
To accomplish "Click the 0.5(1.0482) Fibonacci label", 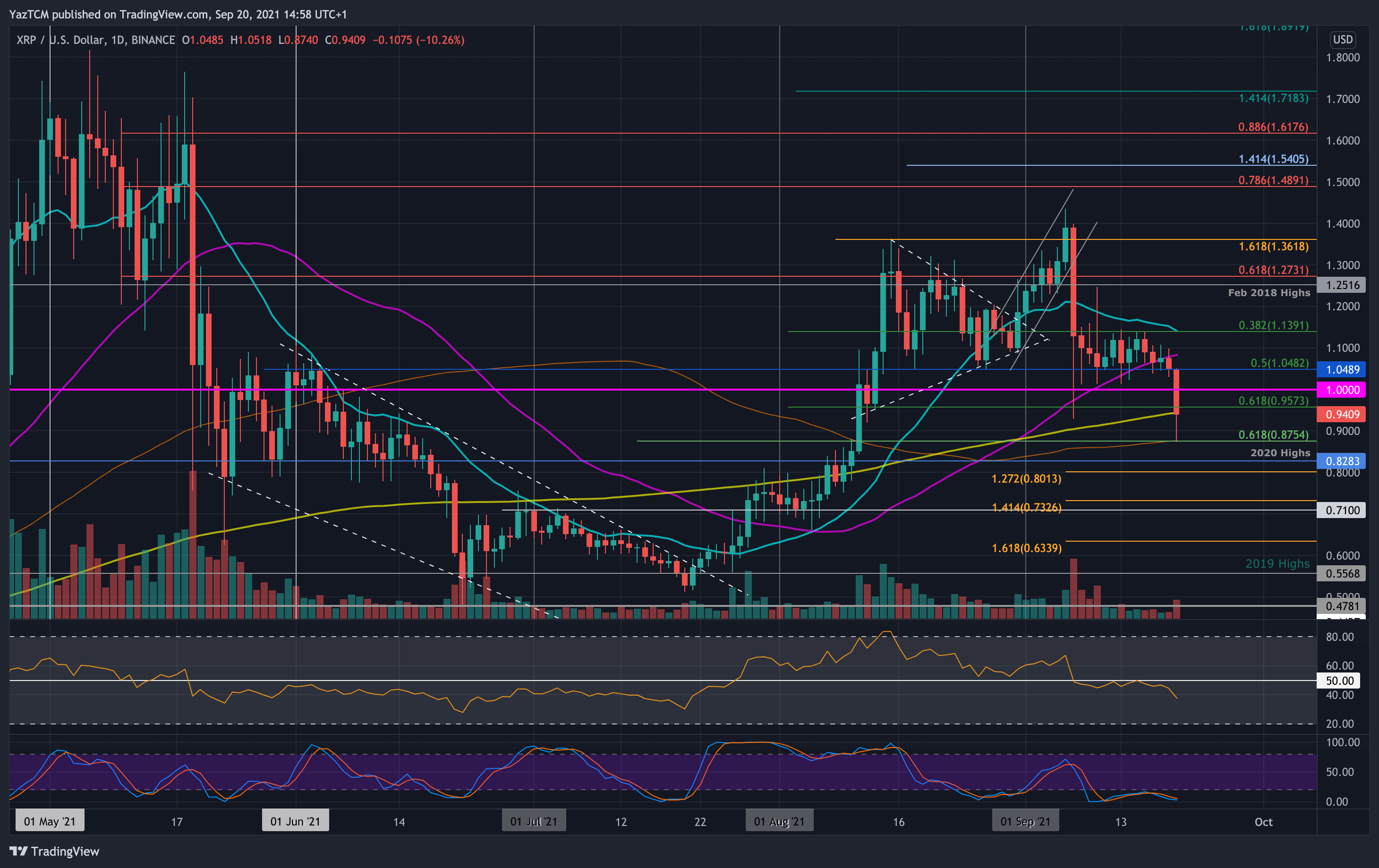I will tap(1279, 363).
